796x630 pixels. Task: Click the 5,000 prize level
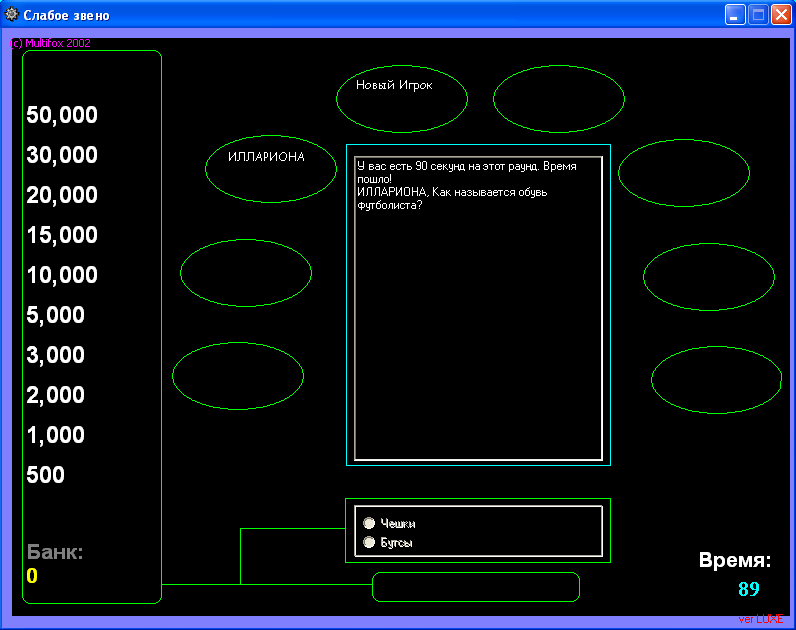coord(55,315)
